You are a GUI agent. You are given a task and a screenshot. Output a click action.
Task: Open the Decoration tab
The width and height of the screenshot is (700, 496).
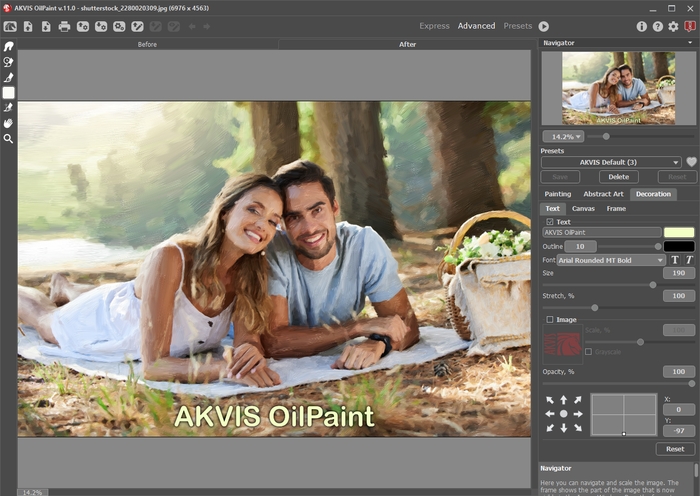[653, 194]
